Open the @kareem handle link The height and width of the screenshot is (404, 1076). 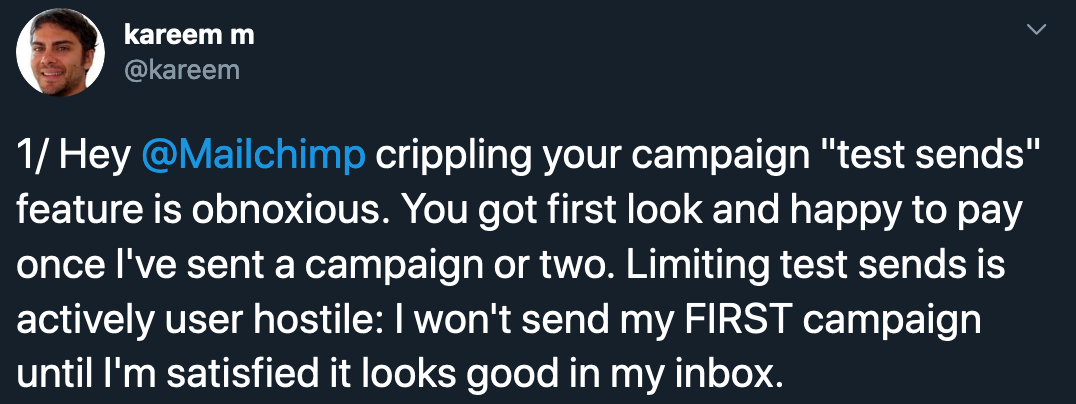(182, 70)
